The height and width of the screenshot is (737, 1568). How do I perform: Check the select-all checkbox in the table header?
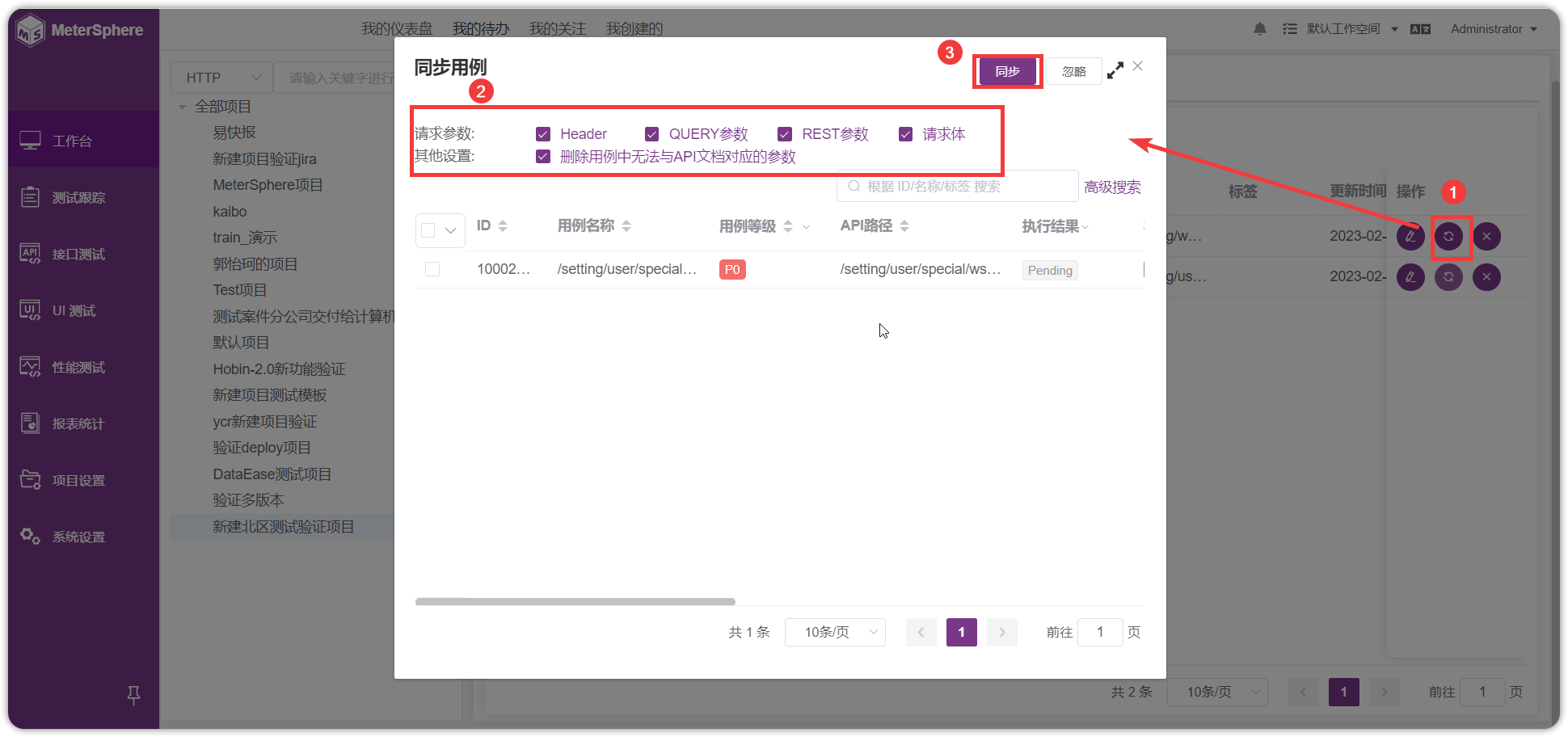pyautogui.click(x=428, y=230)
